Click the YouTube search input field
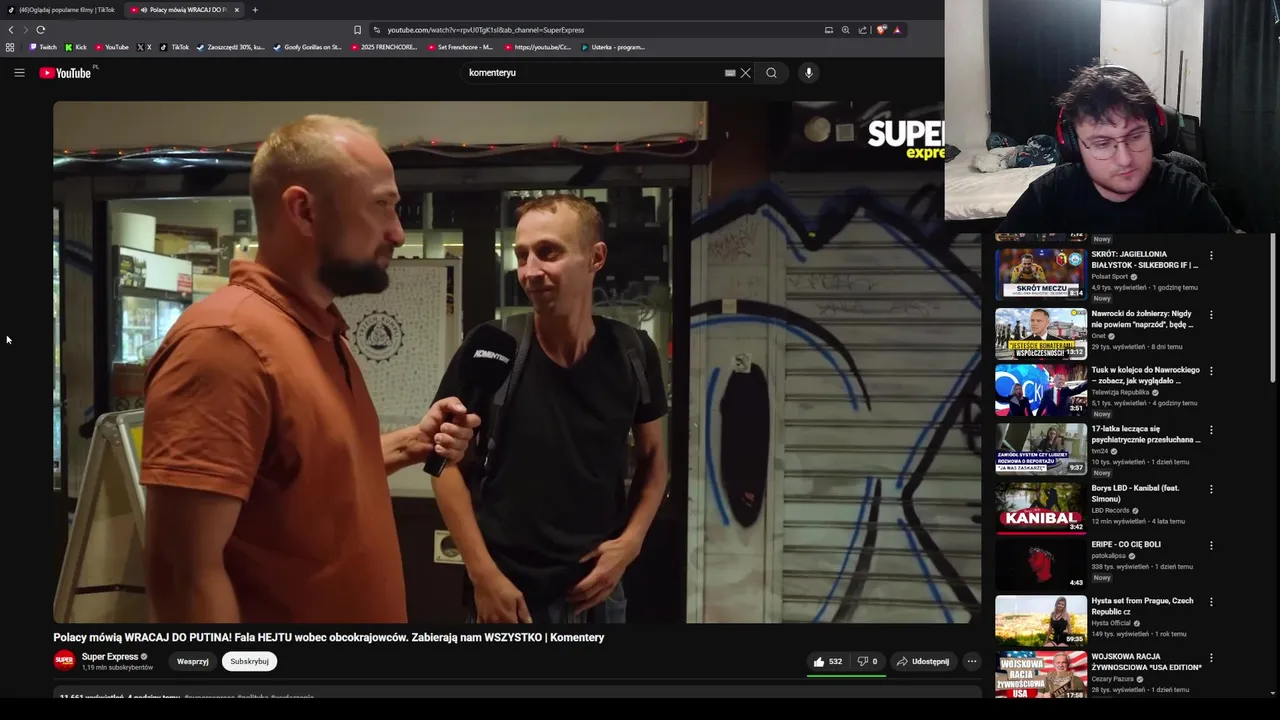The height and width of the screenshot is (720, 1280). coord(590,73)
